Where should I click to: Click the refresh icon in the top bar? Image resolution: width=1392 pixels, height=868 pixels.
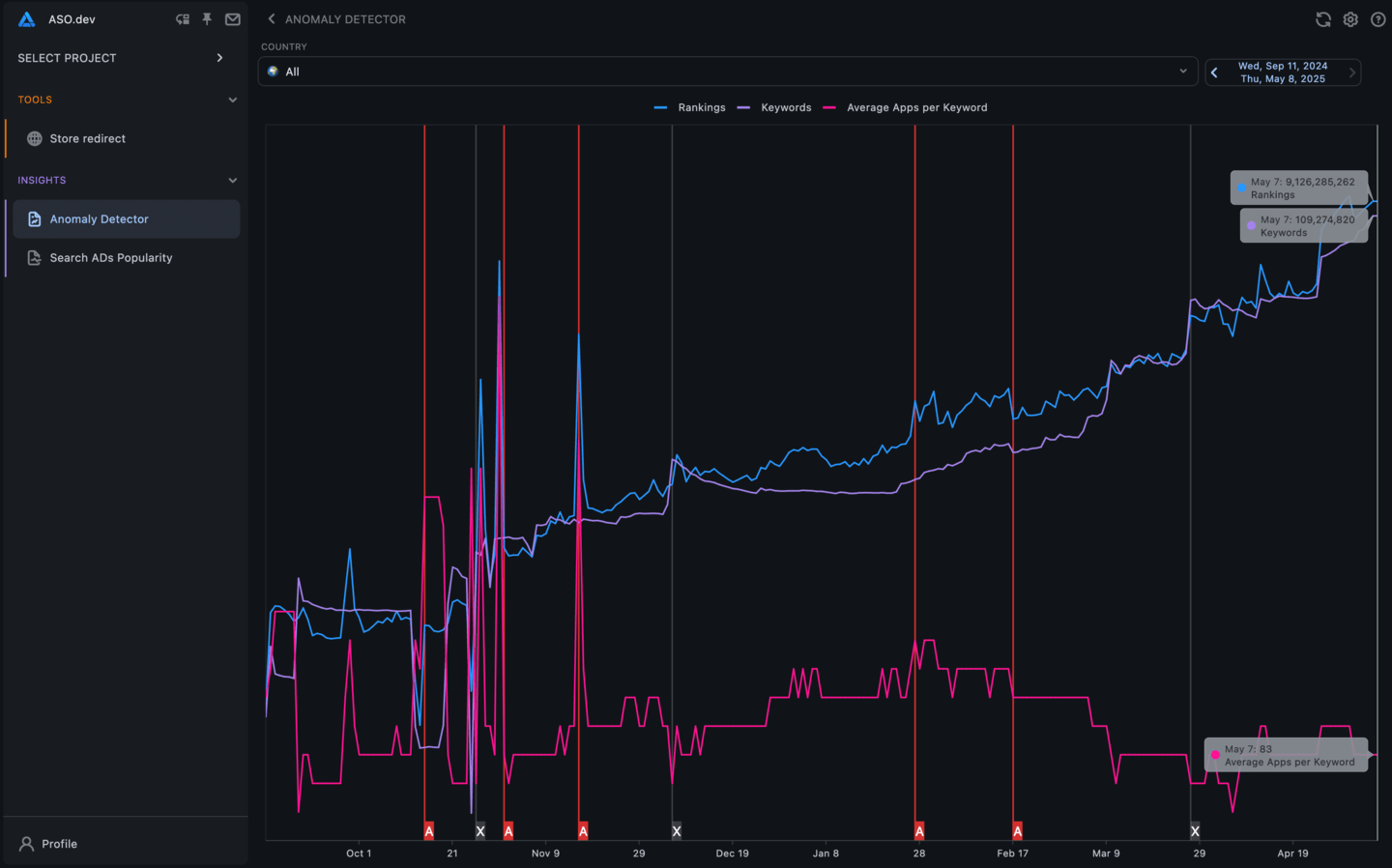pos(1322,18)
